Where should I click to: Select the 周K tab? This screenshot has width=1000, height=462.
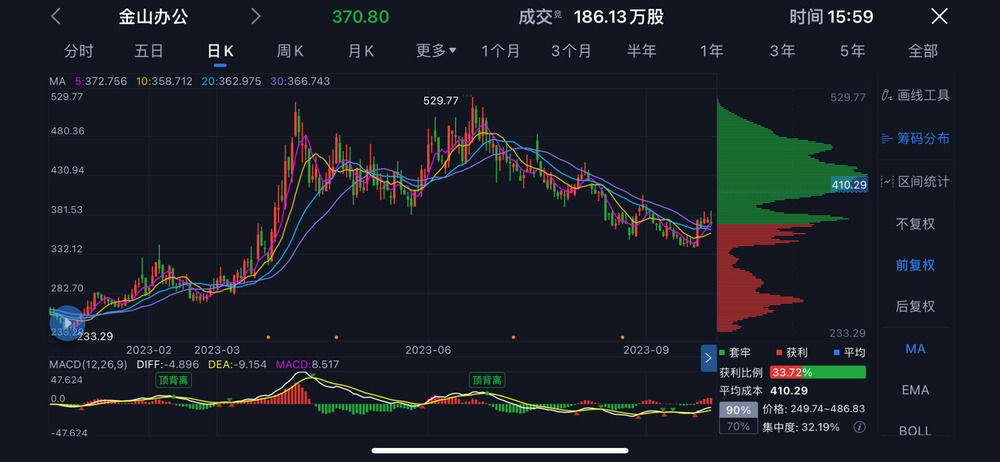[x=290, y=51]
